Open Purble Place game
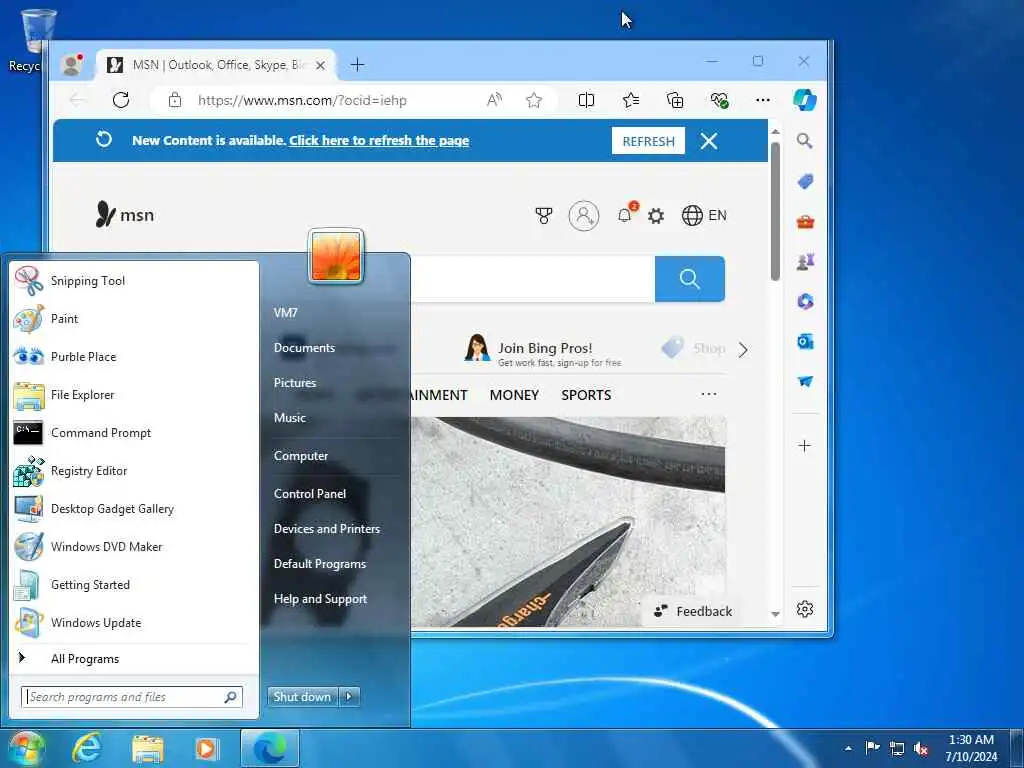1024x768 pixels. pyautogui.click(x=134, y=357)
